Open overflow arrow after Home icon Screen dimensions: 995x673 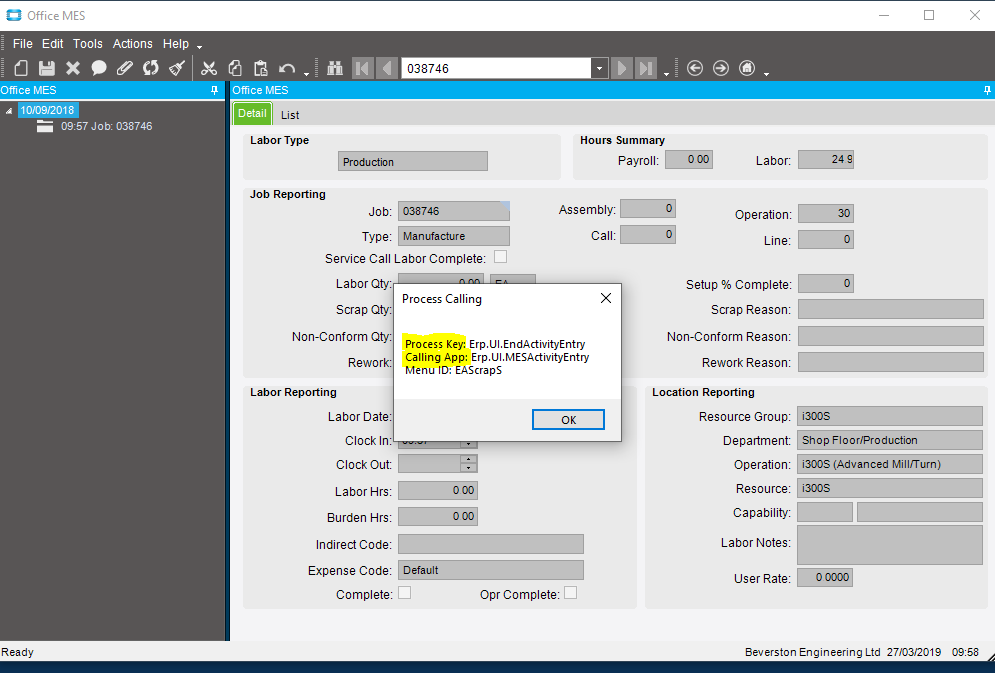(x=767, y=74)
